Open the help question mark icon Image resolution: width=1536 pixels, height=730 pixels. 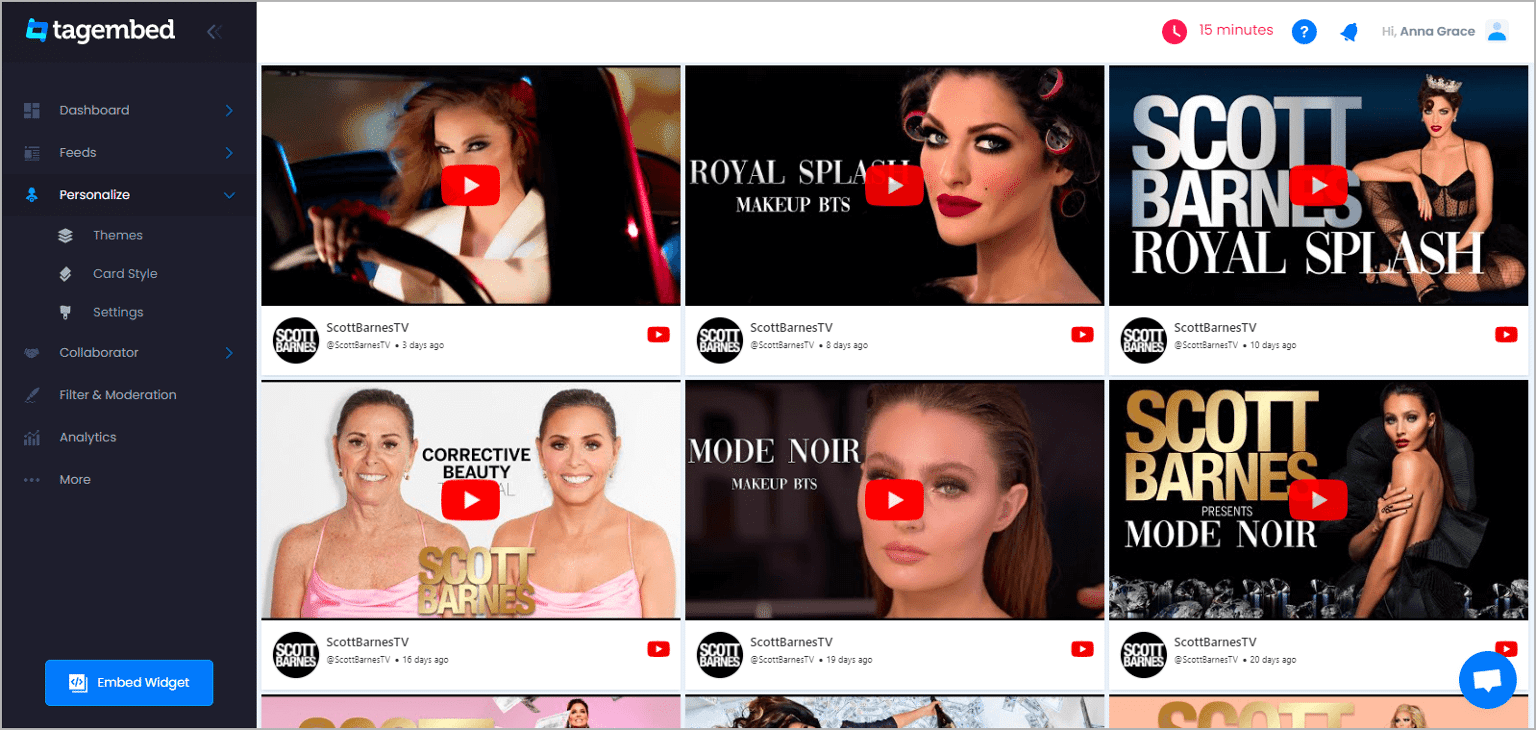click(x=1304, y=31)
